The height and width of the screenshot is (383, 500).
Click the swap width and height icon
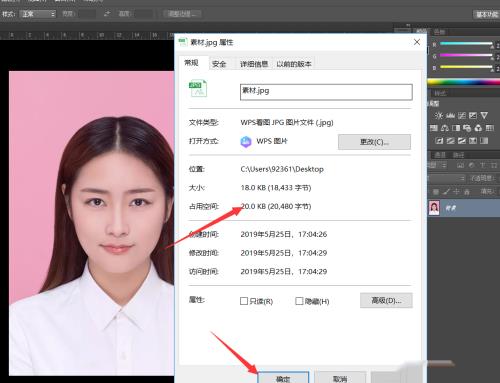click(107, 14)
